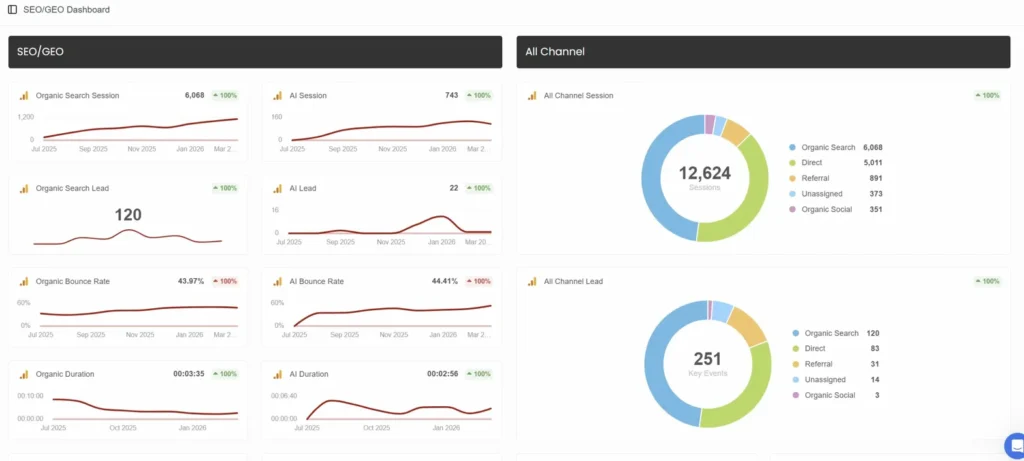Toggle Organic Social in Lead legend
The image size is (1024, 461).
(x=824, y=395)
